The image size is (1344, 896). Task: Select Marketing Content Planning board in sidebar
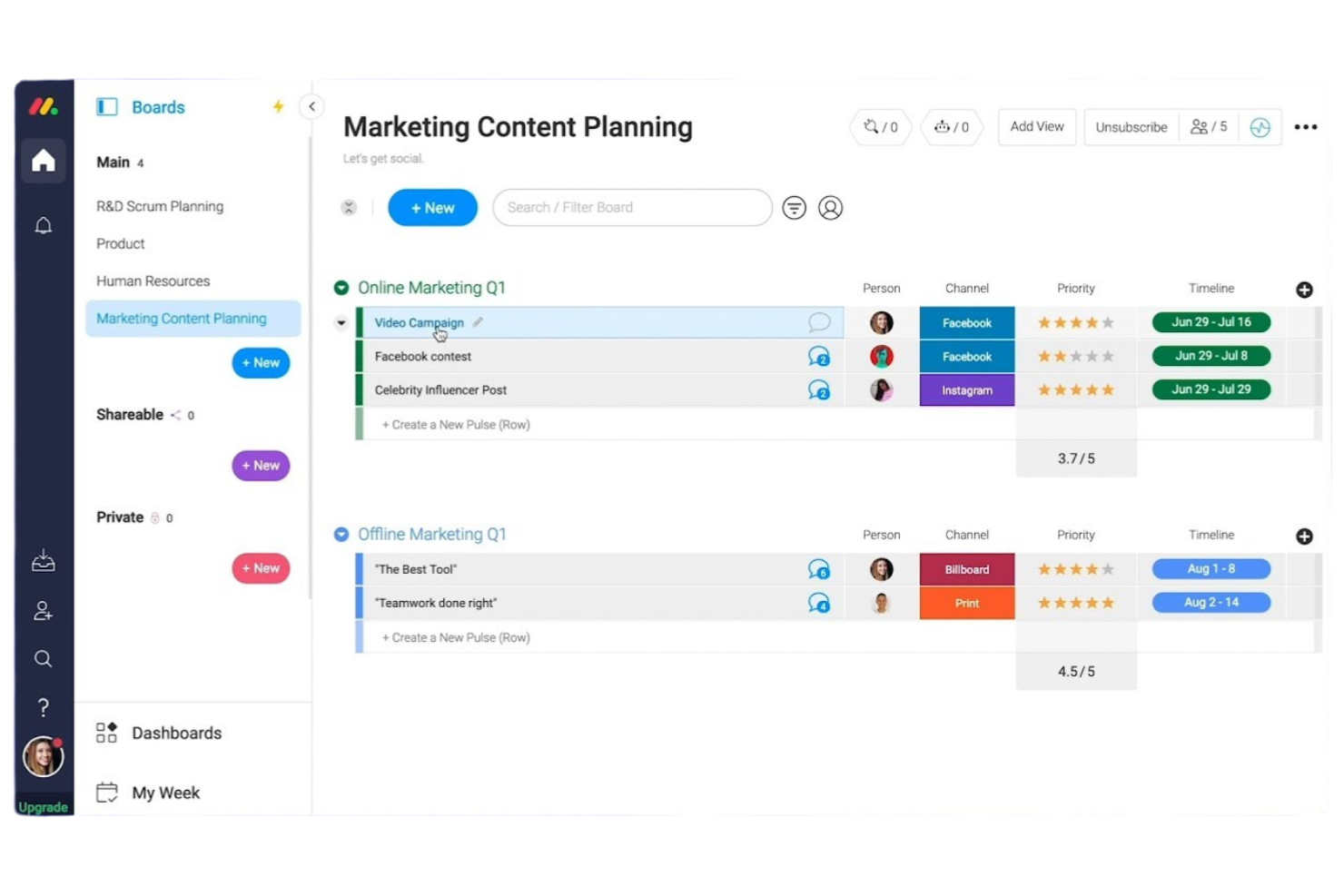click(193, 319)
